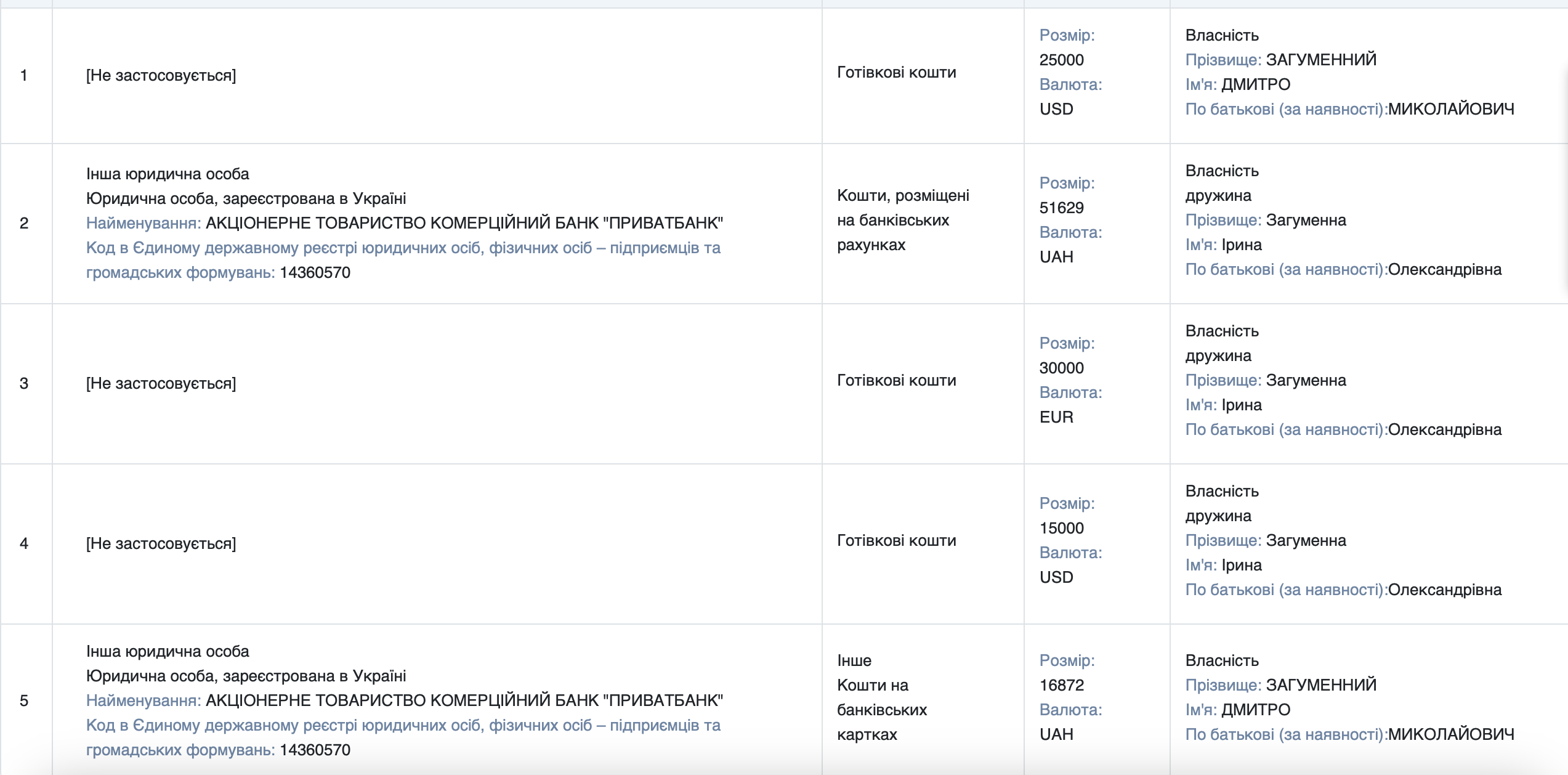Click EUR currency value in row 3
1568x775 pixels.
point(1056,417)
